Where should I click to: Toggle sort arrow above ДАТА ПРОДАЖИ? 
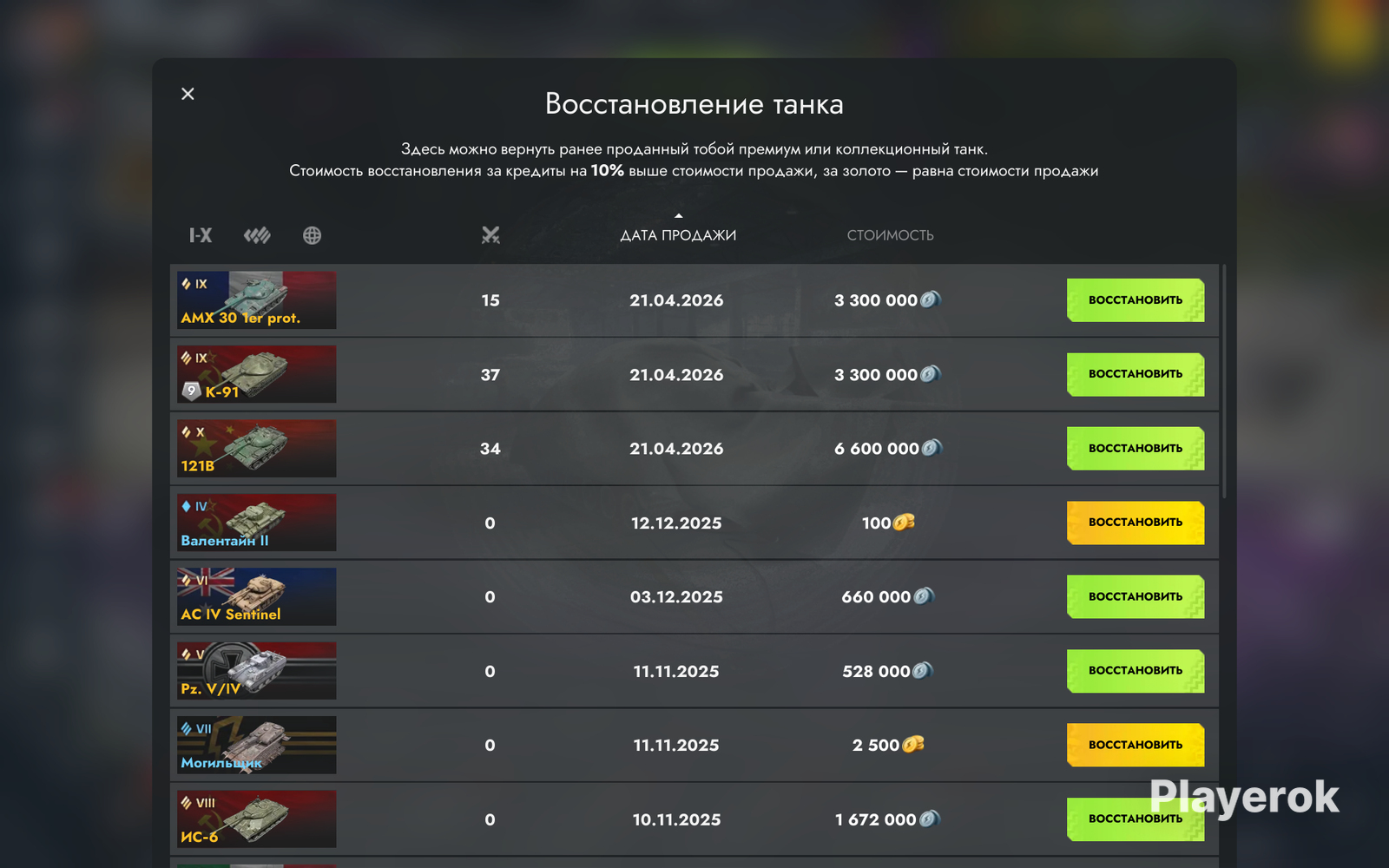click(x=679, y=215)
